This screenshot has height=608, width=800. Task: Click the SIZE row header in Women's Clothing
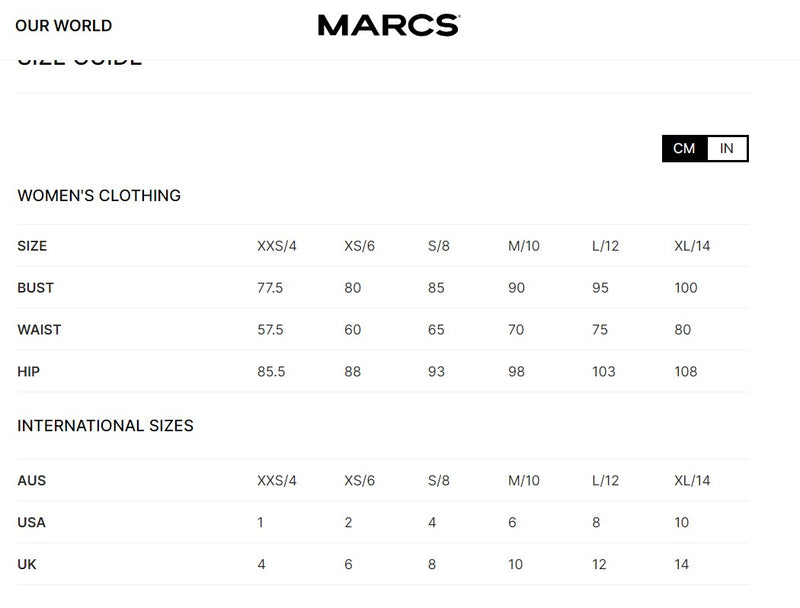32,246
